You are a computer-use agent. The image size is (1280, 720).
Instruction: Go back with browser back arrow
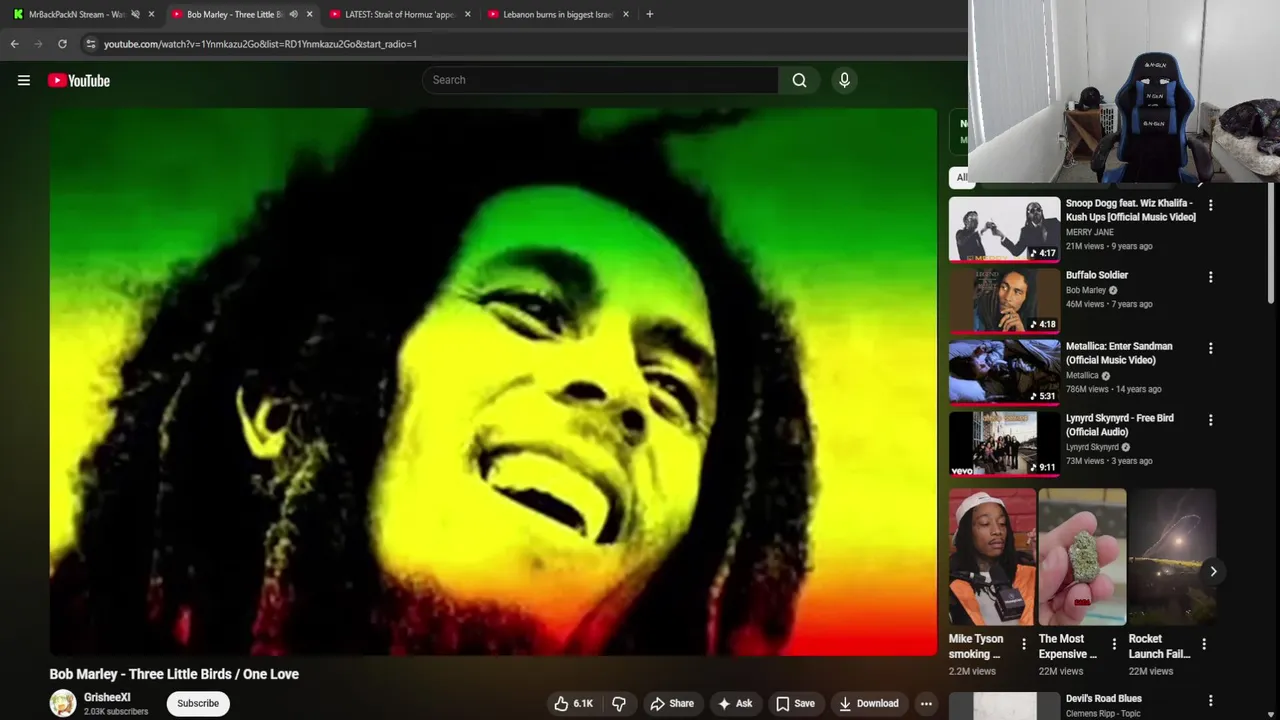click(14, 44)
